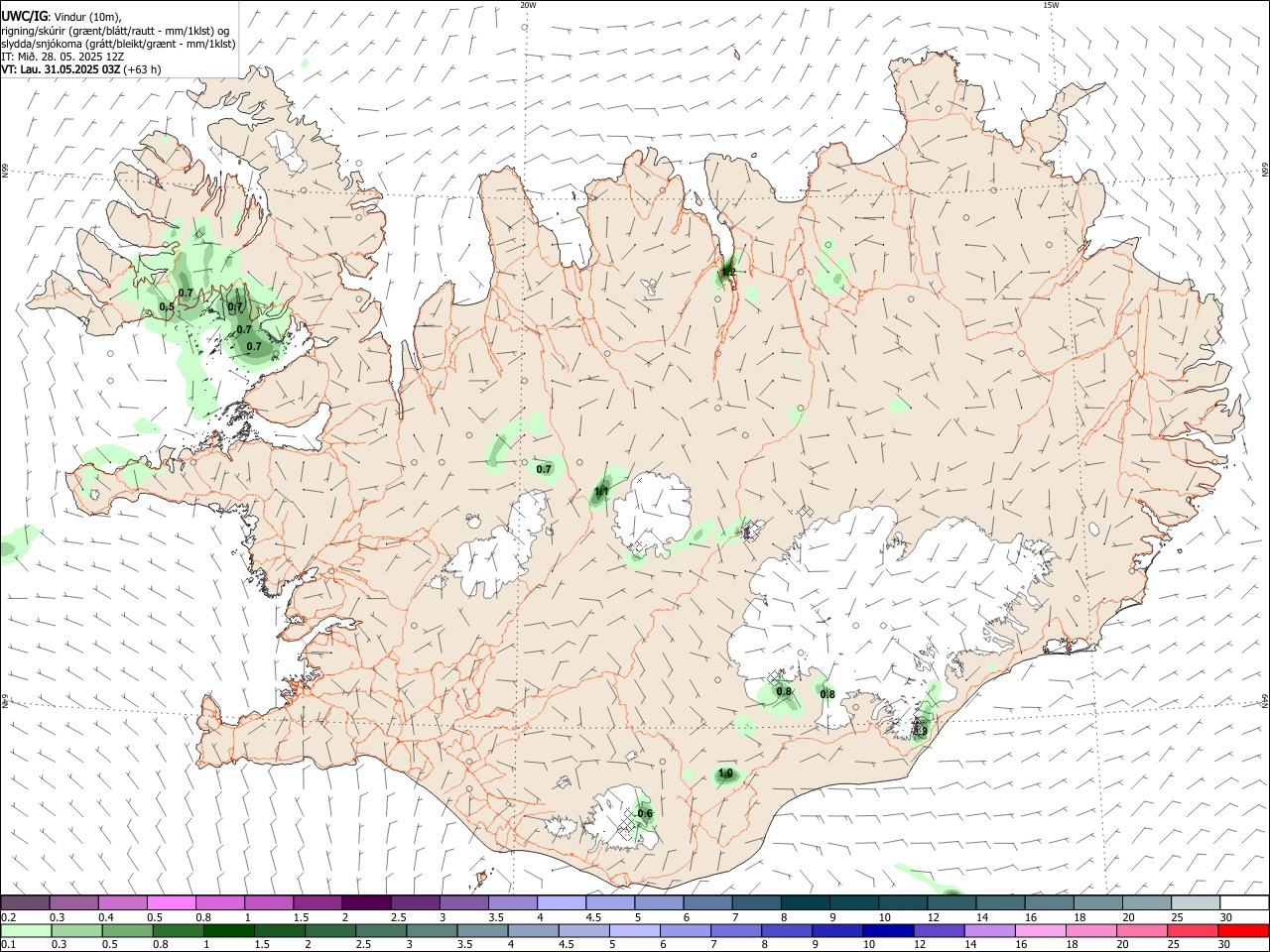Image resolution: width=1270 pixels, height=952 pixels.
Task: Click the '0.4' label in the upper scale
Action: click(x=105, y=917)
